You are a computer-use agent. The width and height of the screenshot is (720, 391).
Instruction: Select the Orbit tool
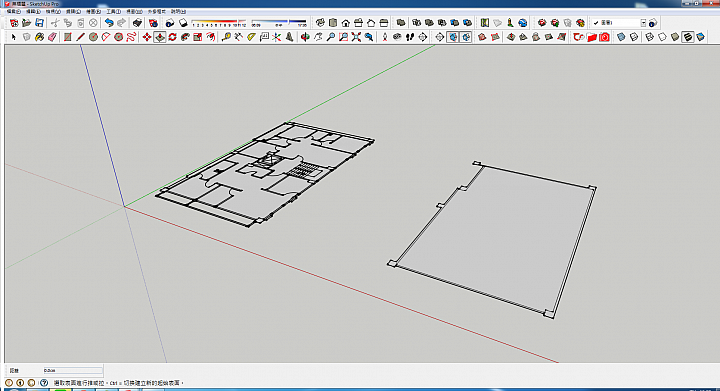305,37
